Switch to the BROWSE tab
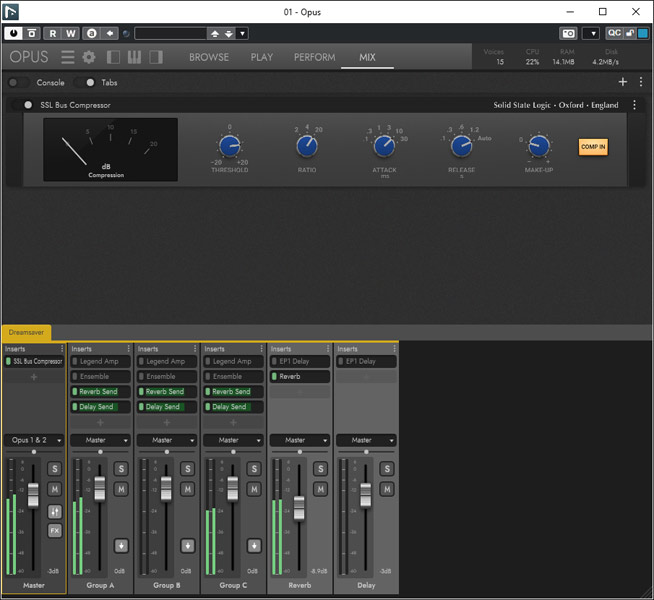This screenshot has width=654, height=600. (x=209, y=57)
